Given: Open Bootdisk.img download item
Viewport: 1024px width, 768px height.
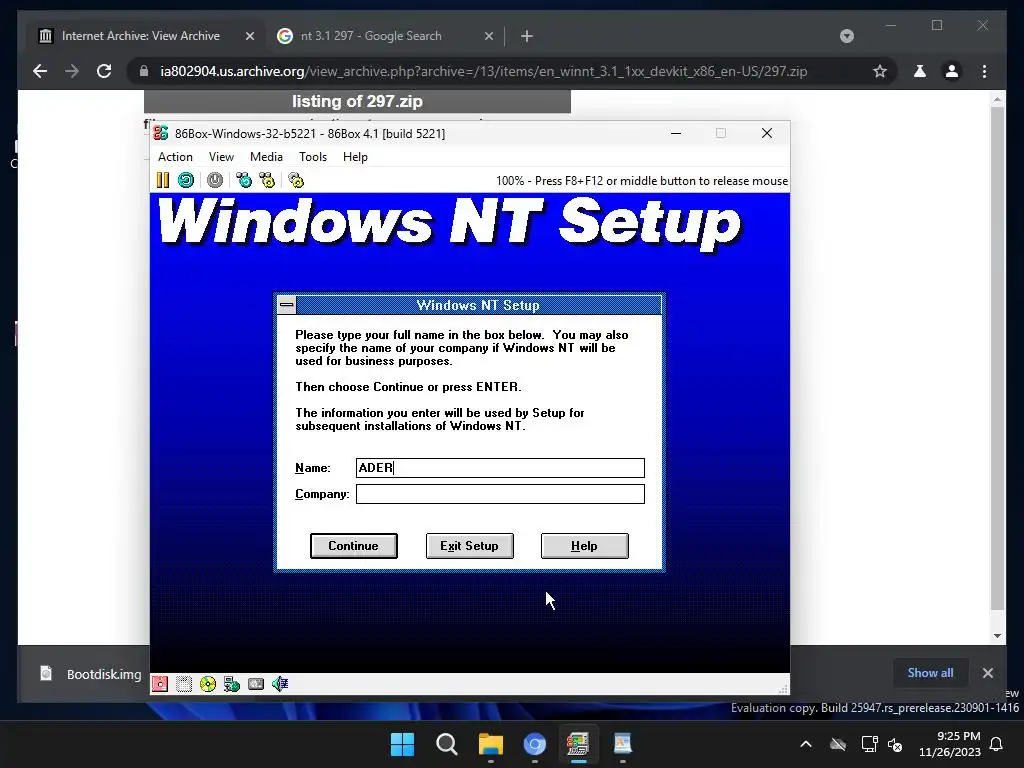Looking at the screenshot, I should click(x=91, y=673).
